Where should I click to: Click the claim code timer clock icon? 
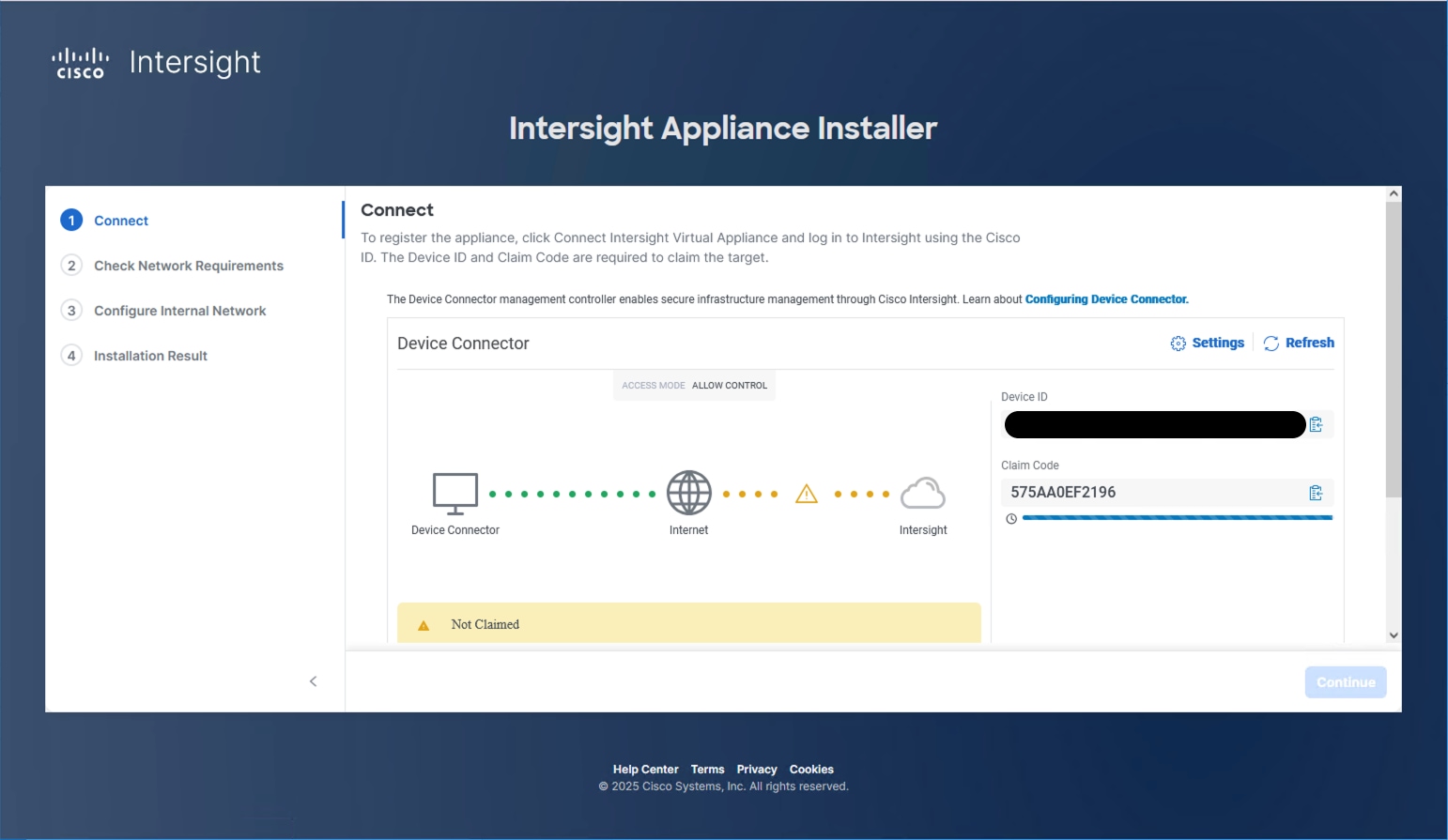pos(1011,519)
